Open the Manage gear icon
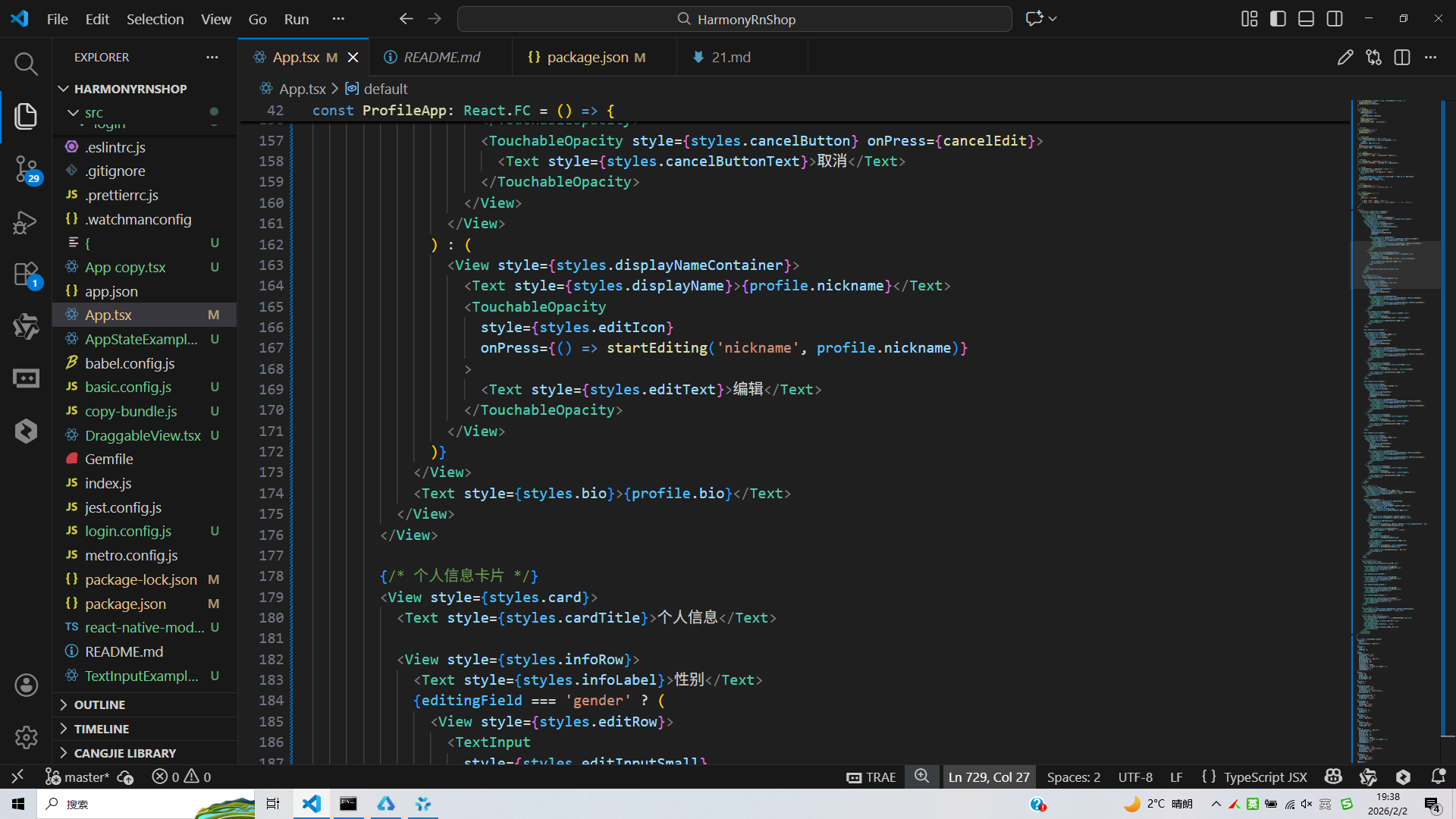Screen dimensions: 1456x819 click(x=26, y=737)
